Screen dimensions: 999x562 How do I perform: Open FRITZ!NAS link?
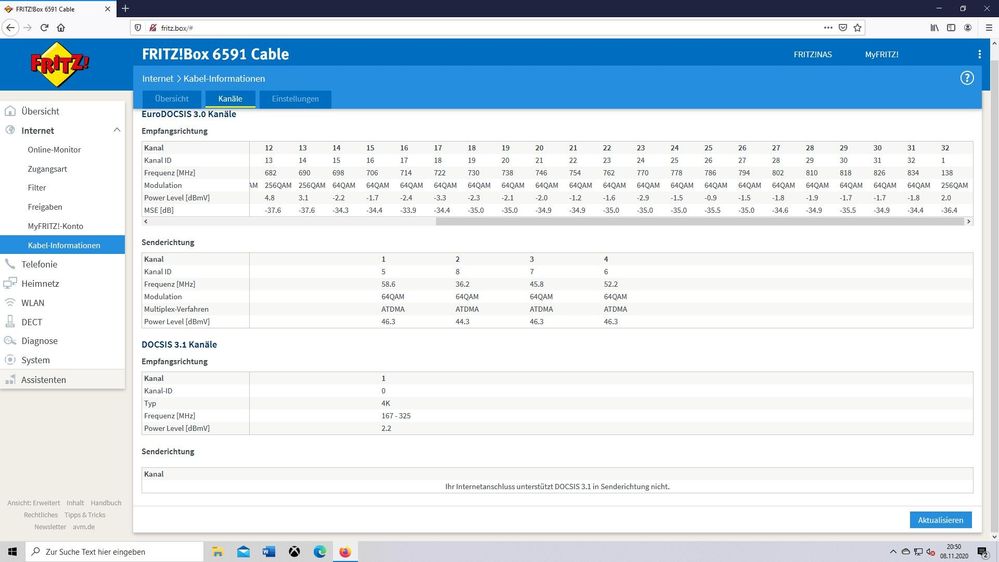coord(812,55)
